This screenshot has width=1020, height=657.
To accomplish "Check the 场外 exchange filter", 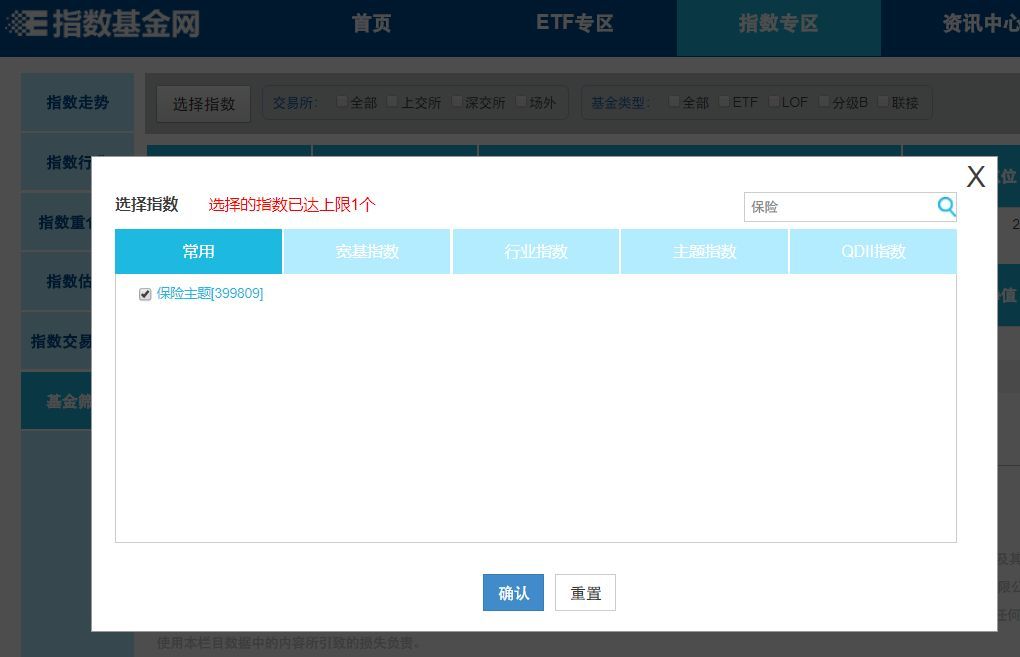I will pos(521,101).
